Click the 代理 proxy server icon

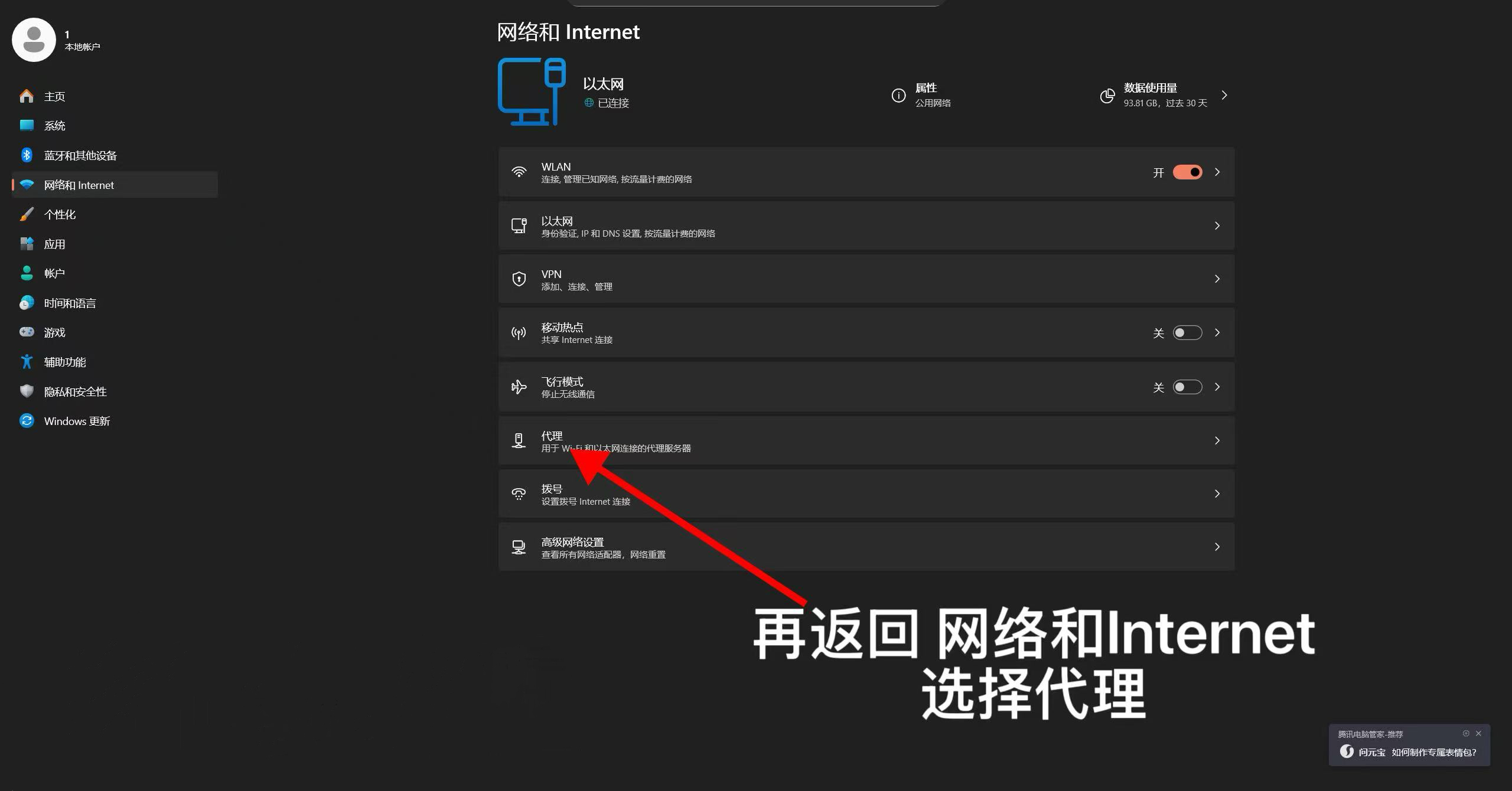pyautogui.click(x=519, y=440)
